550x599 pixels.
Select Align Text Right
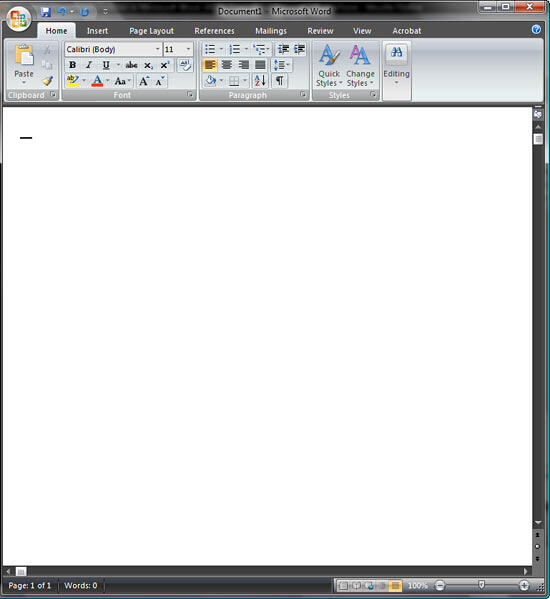coord(243,65)
